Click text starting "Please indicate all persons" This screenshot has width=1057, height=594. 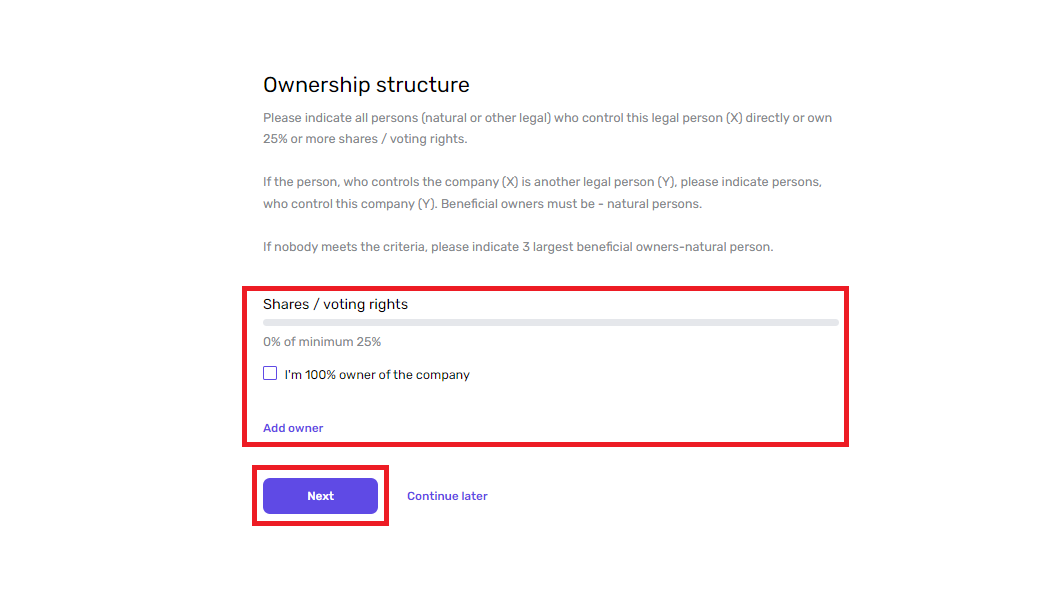point(547,128)
